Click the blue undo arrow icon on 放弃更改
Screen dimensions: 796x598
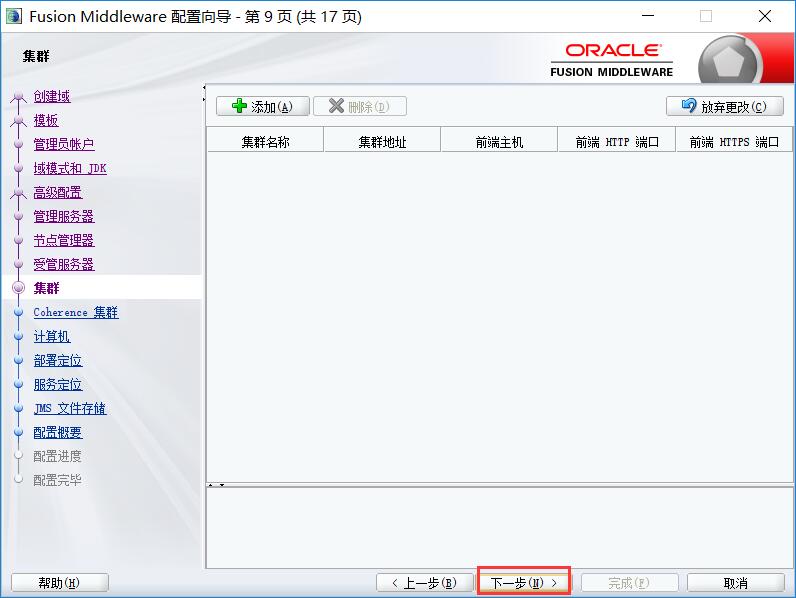[x=689, y=106]
